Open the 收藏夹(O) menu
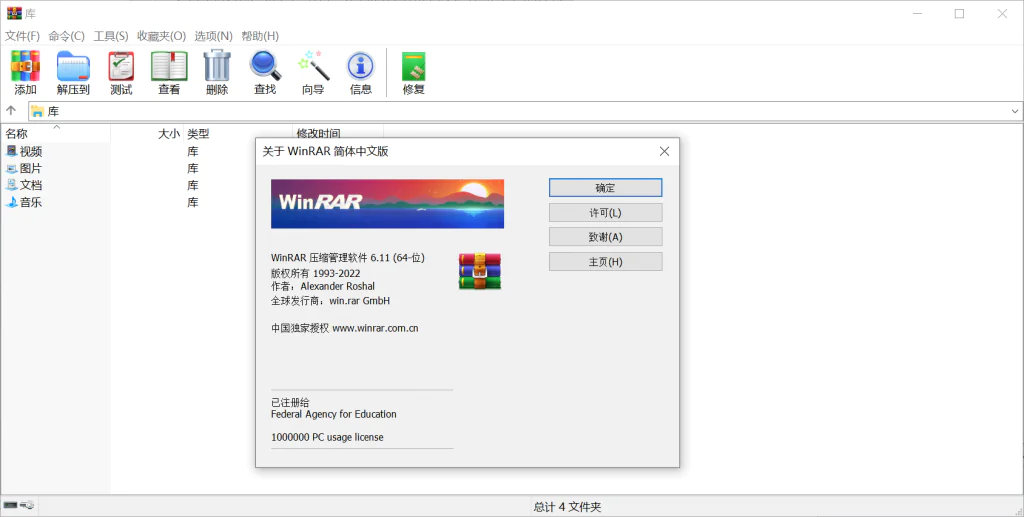 (161, 36)
